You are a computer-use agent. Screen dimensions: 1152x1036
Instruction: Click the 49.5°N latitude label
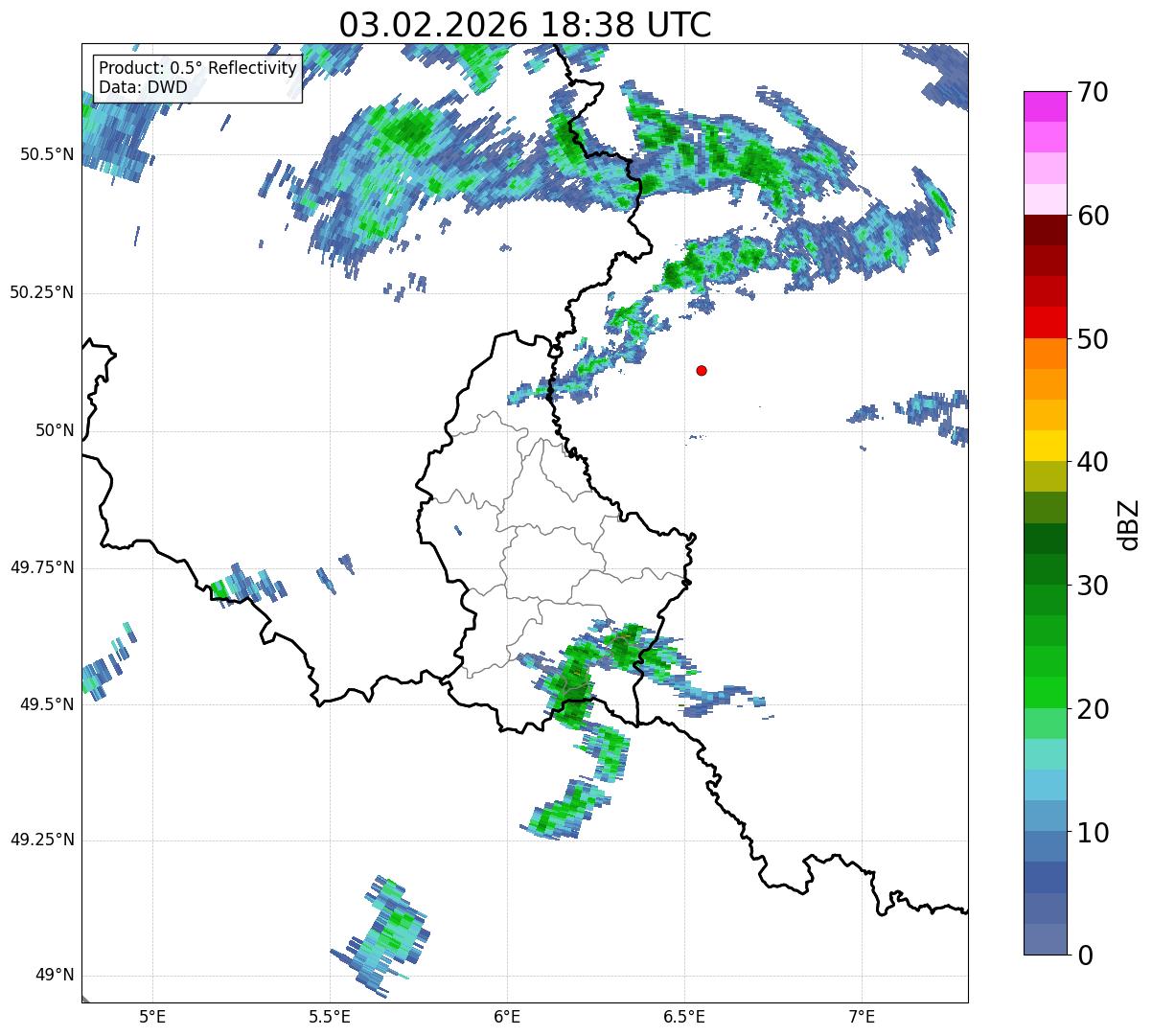tap(47, 704)
